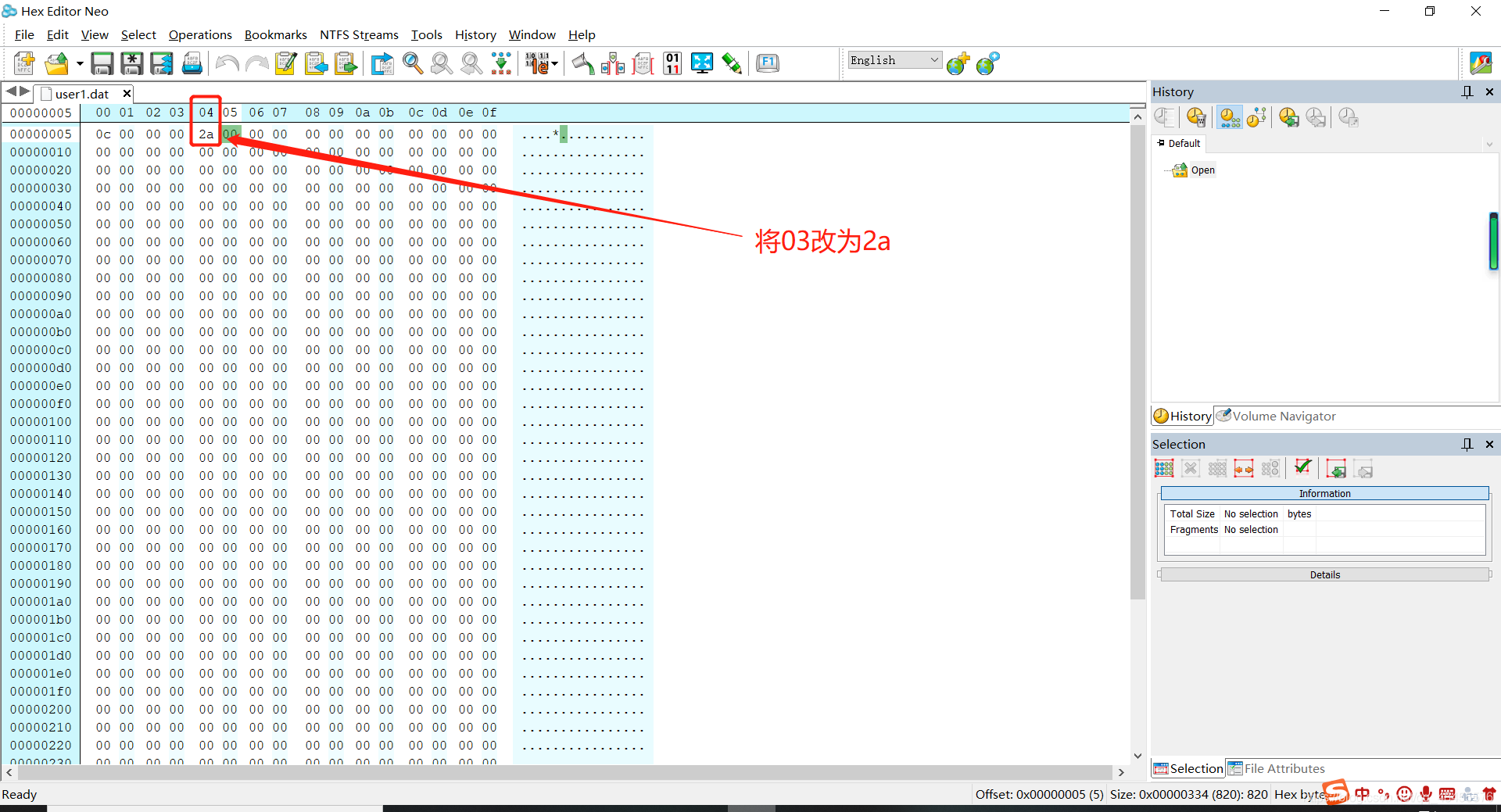
Task: Expand the Open File dropdown arrow
Action: pyautogui.click(x=79, y=63)
